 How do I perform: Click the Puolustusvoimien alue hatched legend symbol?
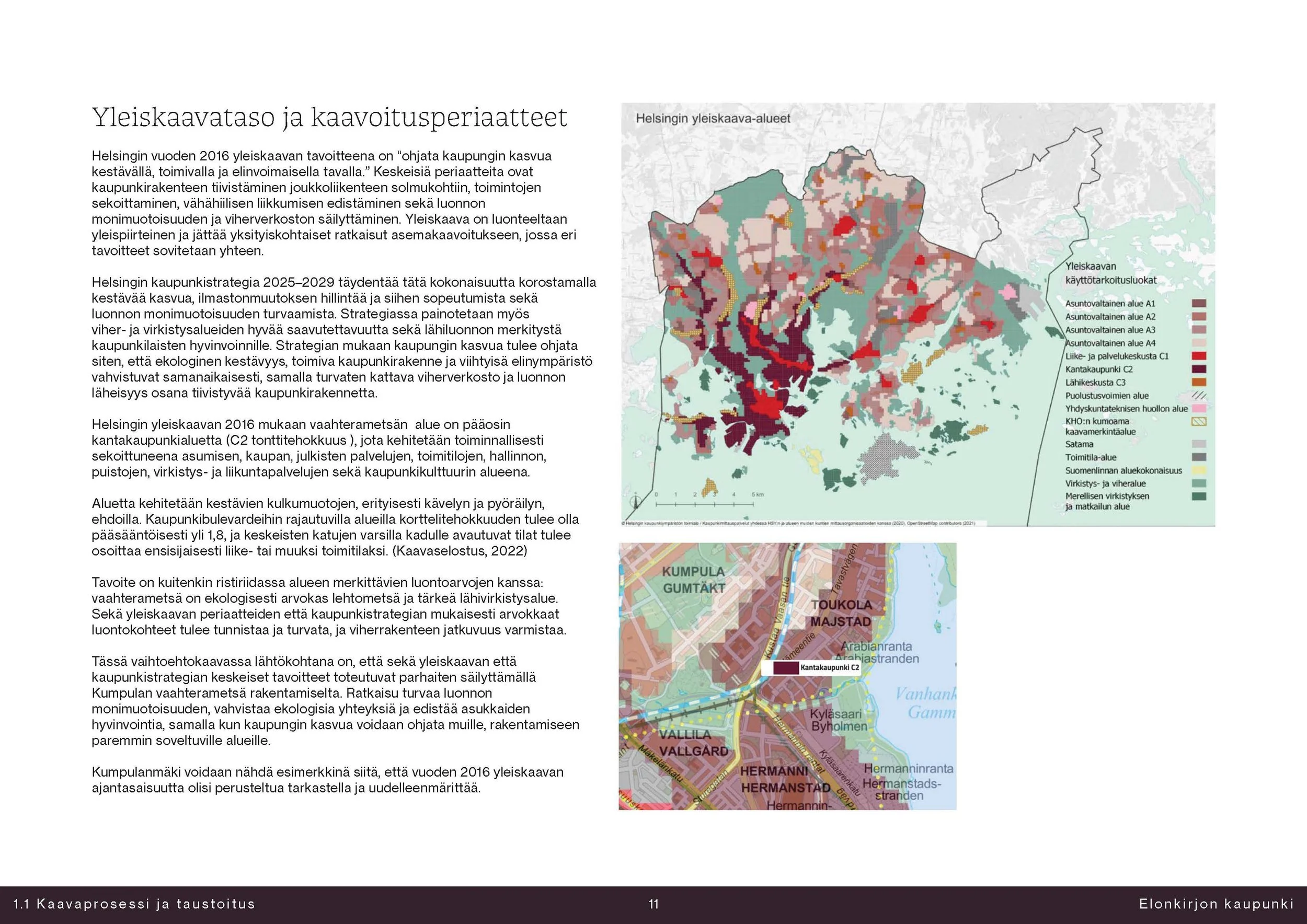[x=1199, y=397]
